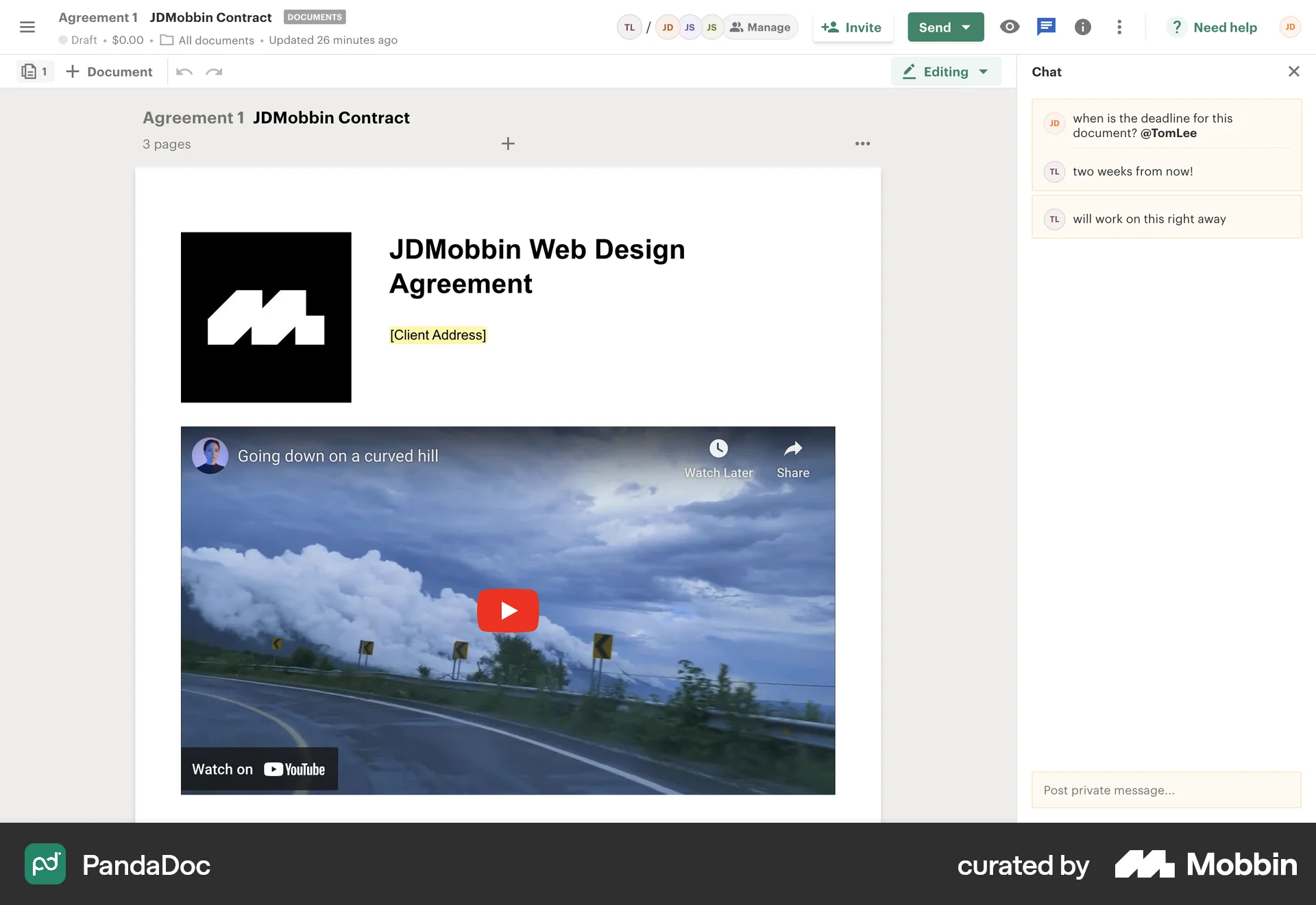
Task: Toggle the document pages panel
Action: click(x=35, y=72)
